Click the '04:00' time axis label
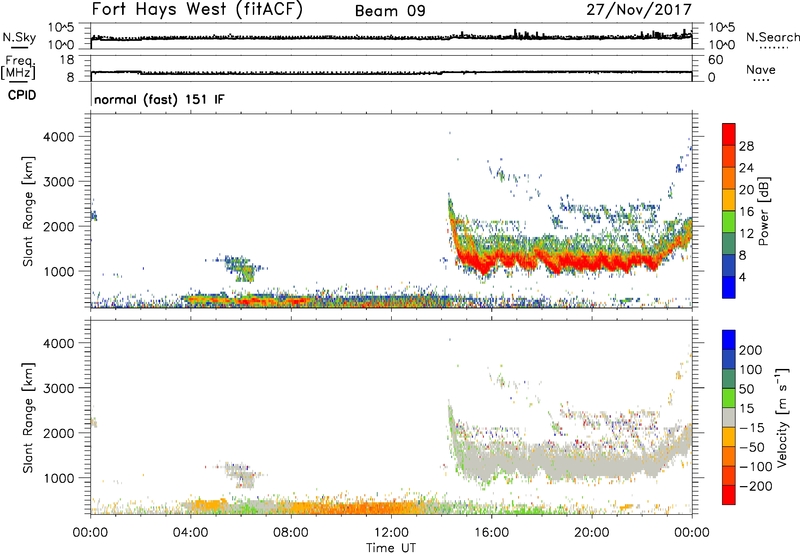The width and height of the screenshot is (800, 554). (190, 533)
